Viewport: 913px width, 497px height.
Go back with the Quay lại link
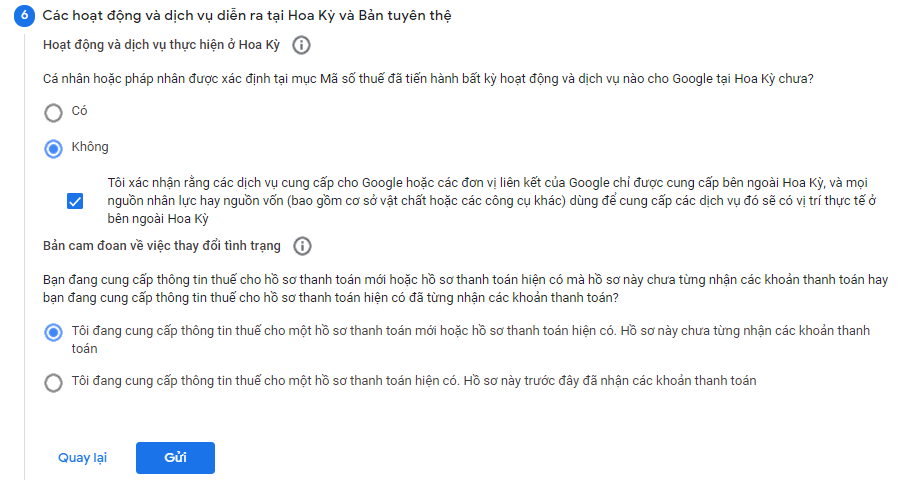click(82, 458)
